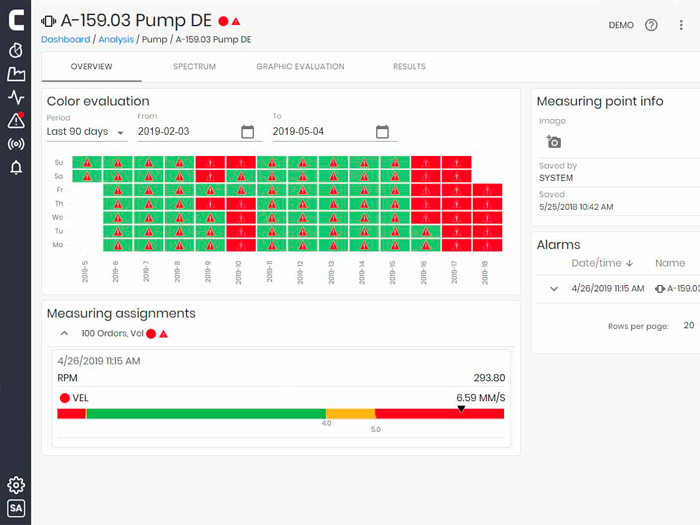Open the settings gear in sidebar
The image size is (700, 525).
point(16,485)
